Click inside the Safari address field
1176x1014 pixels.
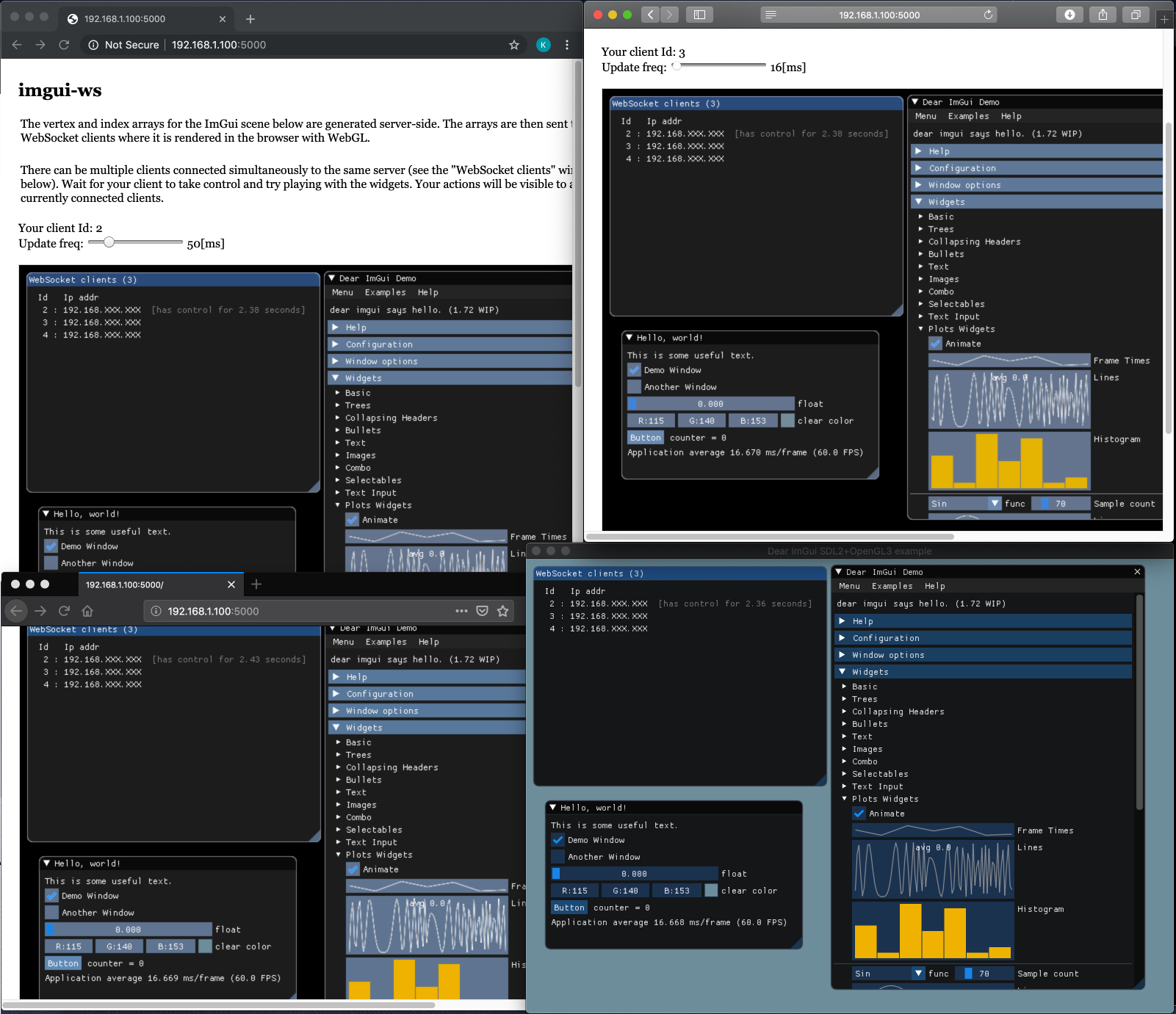878,14
